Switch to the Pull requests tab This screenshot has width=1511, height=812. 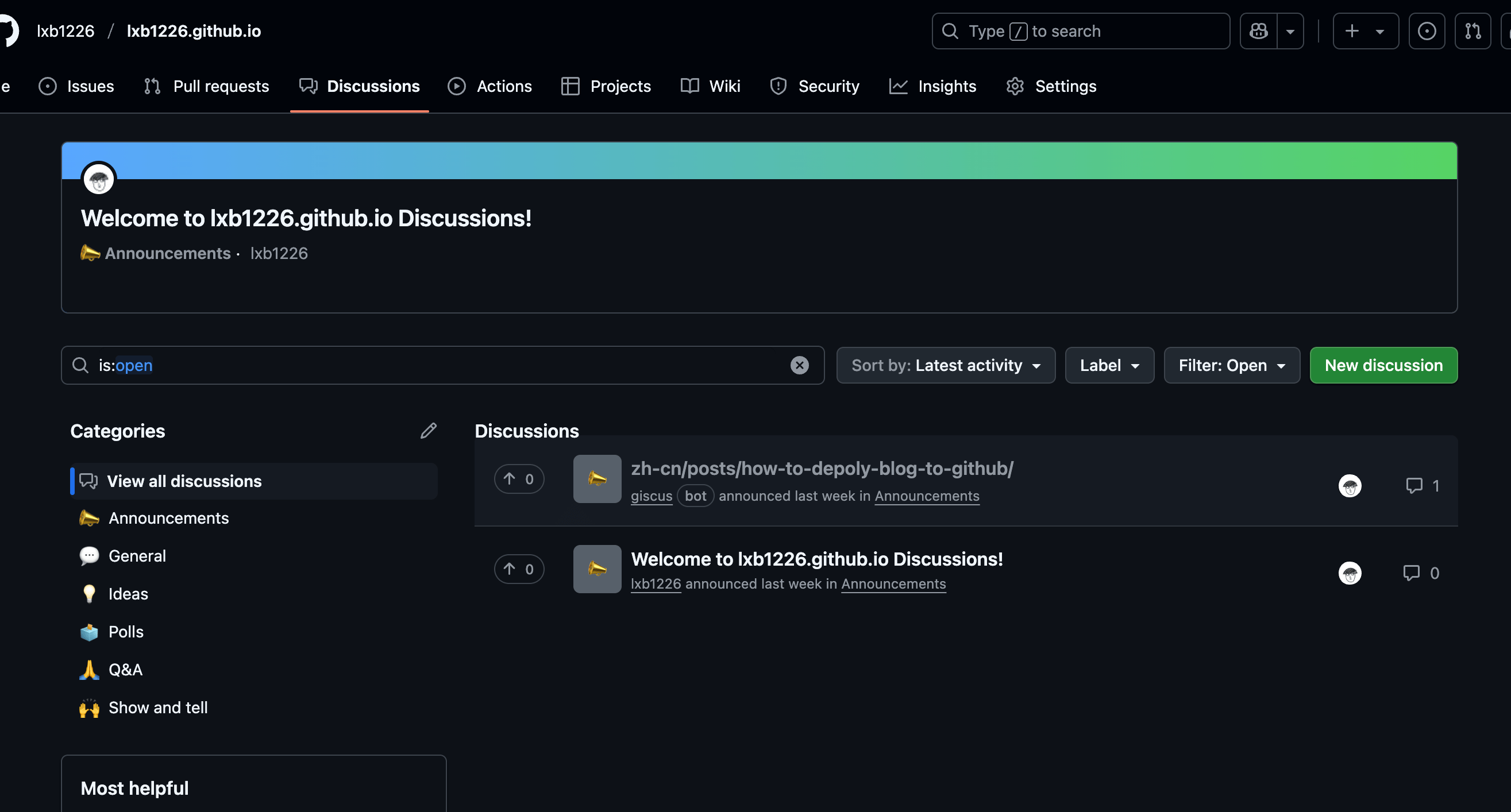(206, 86)
